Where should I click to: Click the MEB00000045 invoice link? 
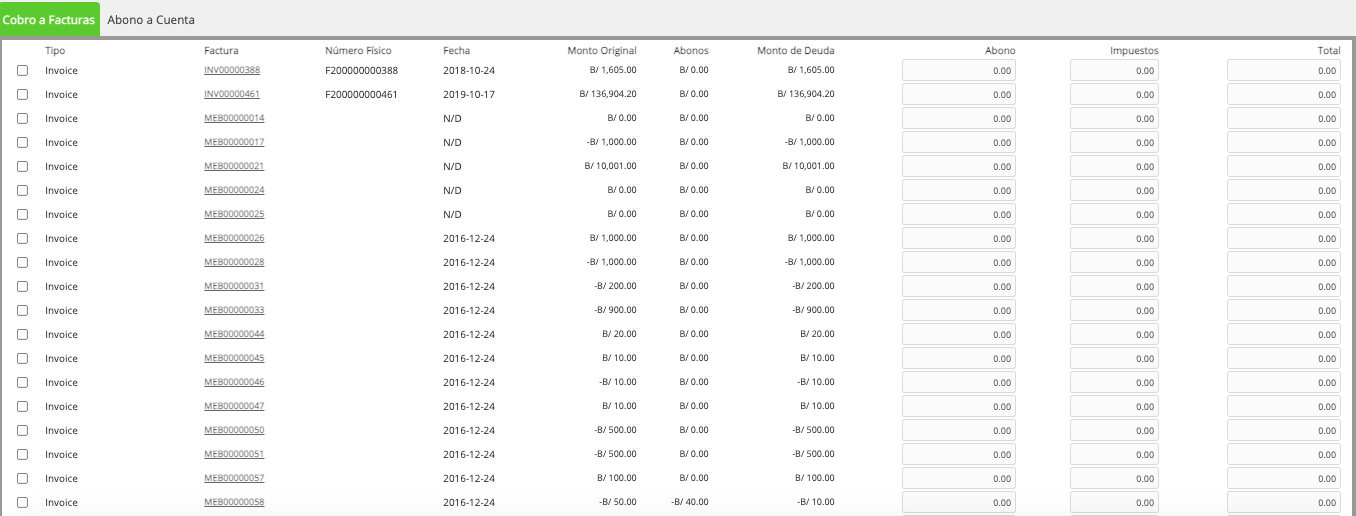coord(234,358)
